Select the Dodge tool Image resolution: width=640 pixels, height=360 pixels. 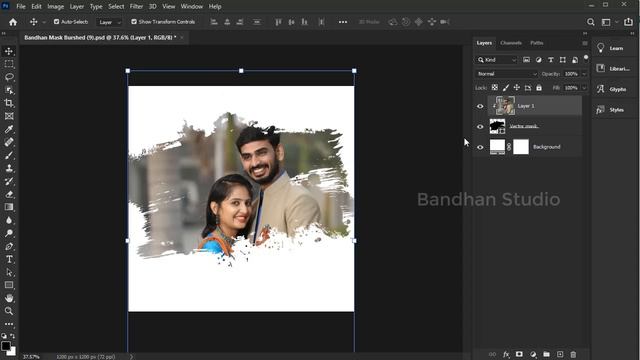pyautogui.click(x=9, y=233)
